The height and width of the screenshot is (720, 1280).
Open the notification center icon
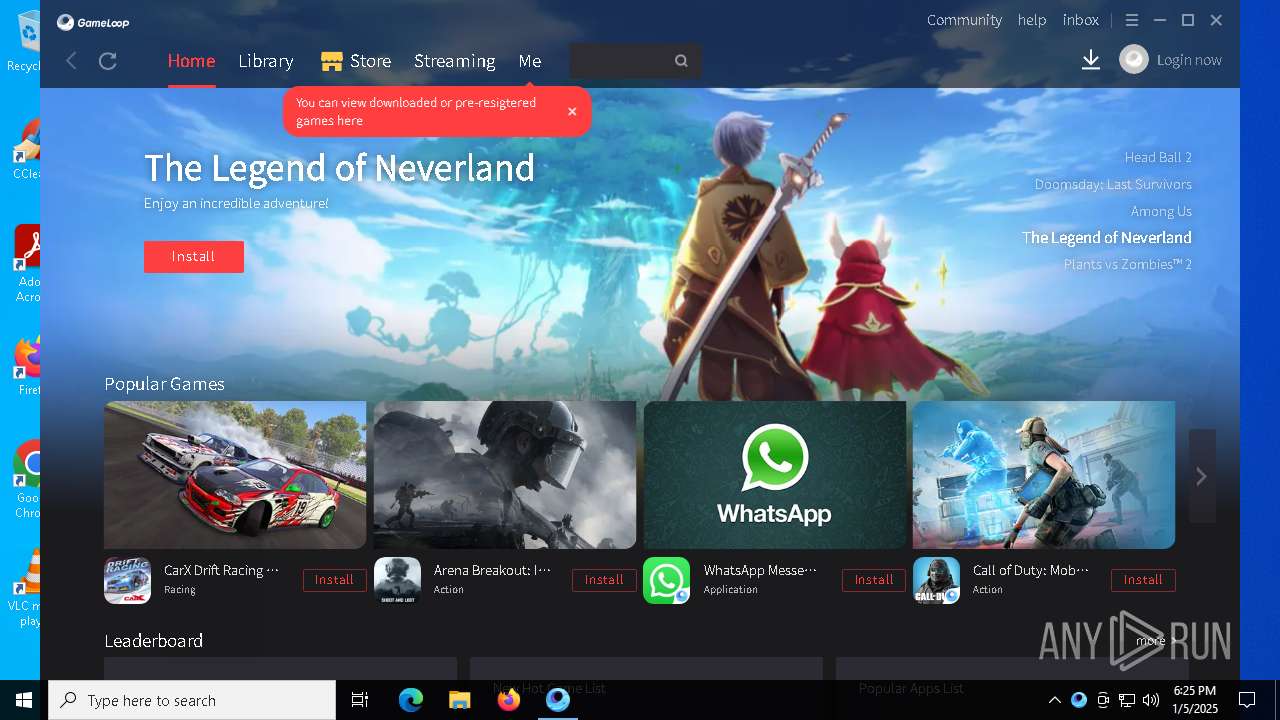(1247, 700)
